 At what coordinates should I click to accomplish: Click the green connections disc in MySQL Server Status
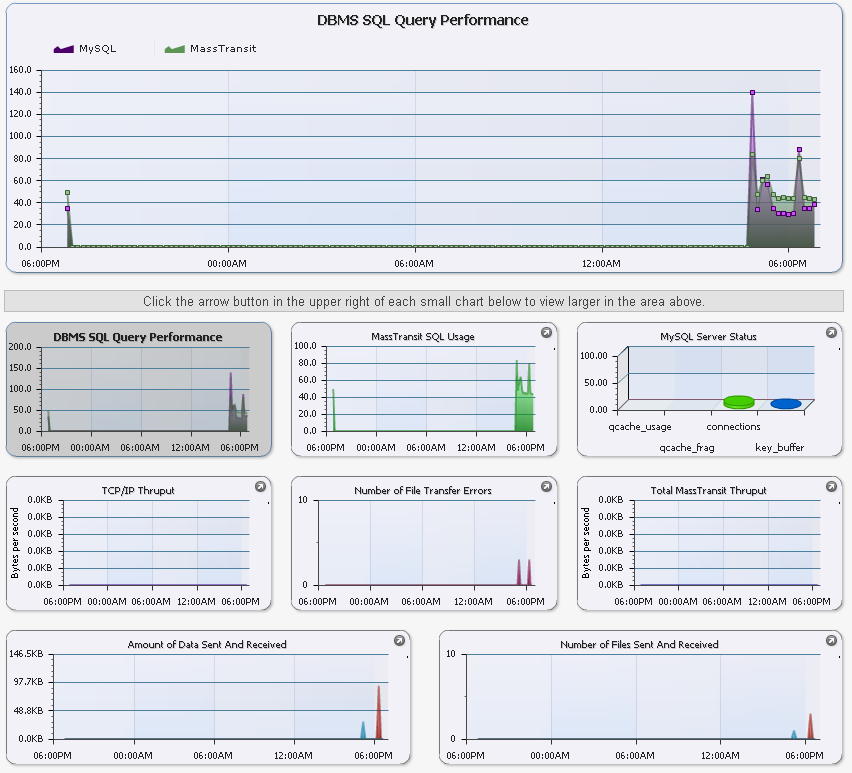739,402
